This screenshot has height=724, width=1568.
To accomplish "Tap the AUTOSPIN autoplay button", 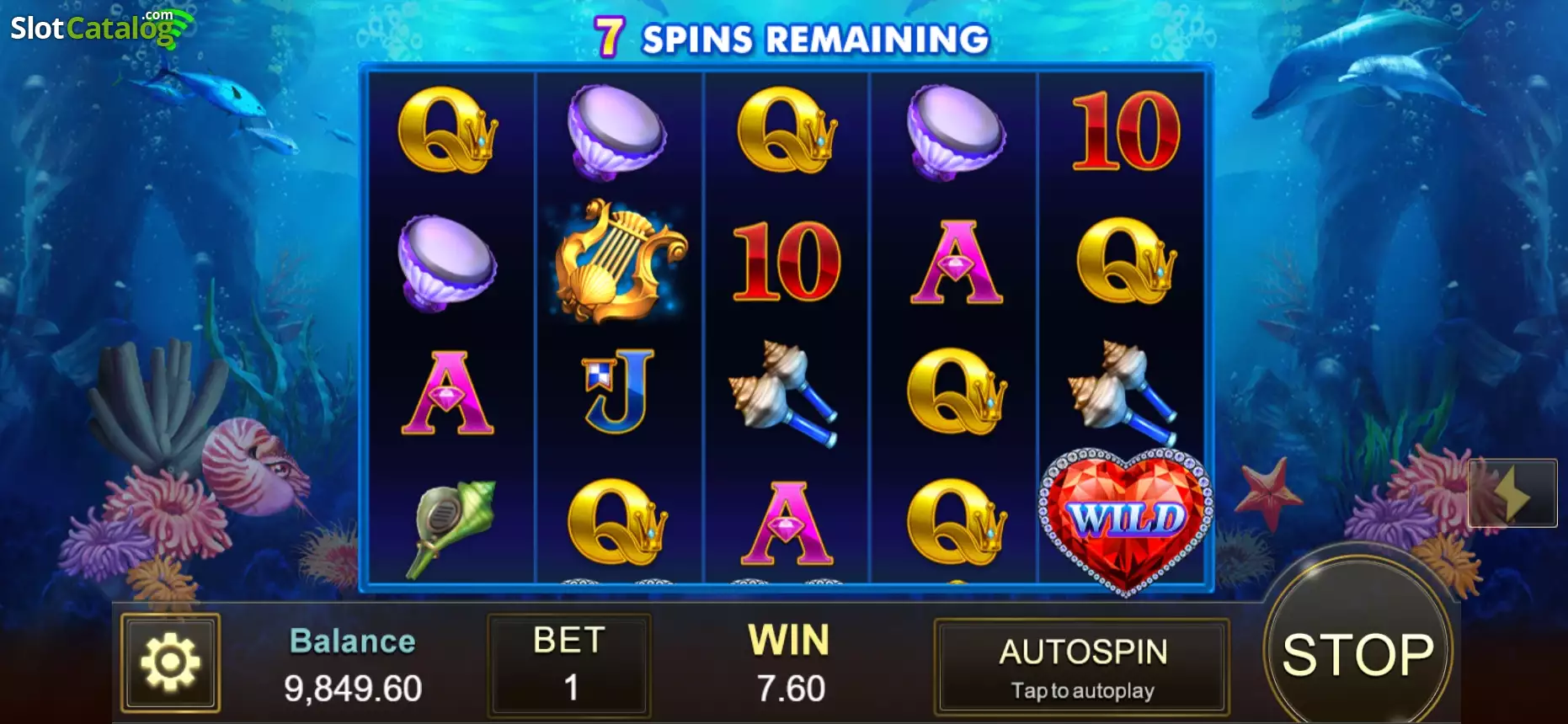I will [x=1082, y=667].
